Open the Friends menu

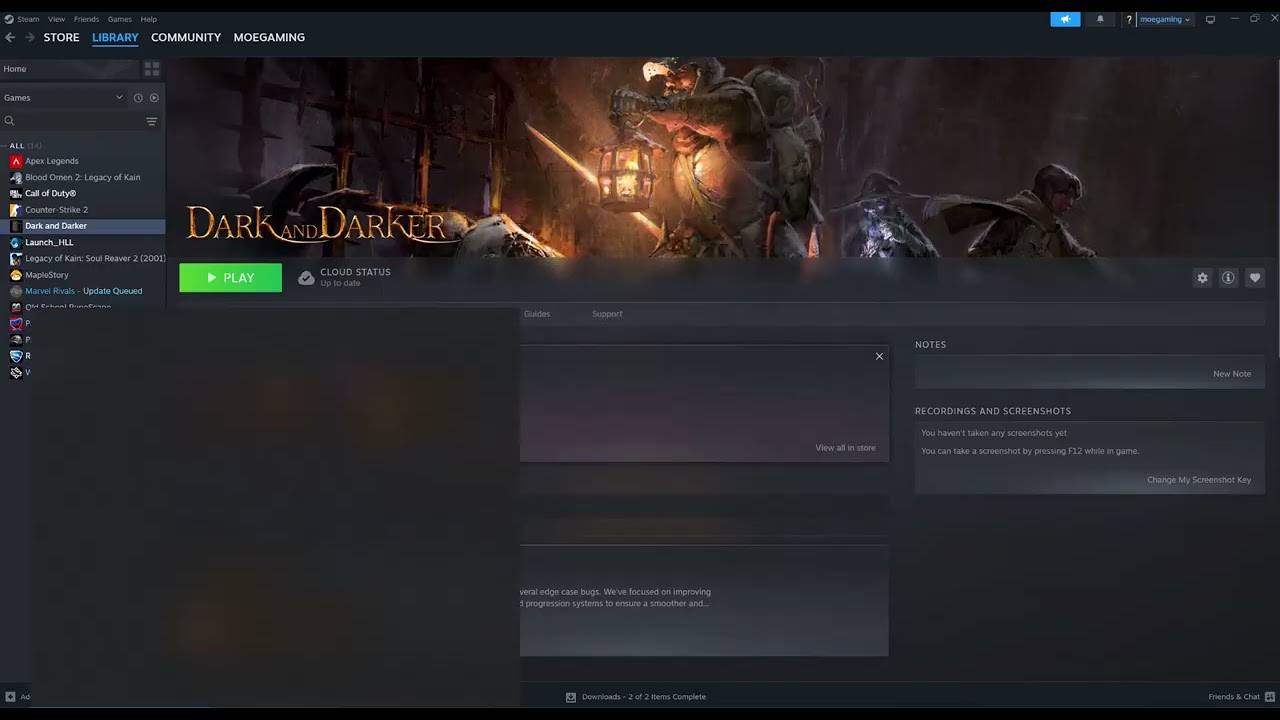pos(86,19)
